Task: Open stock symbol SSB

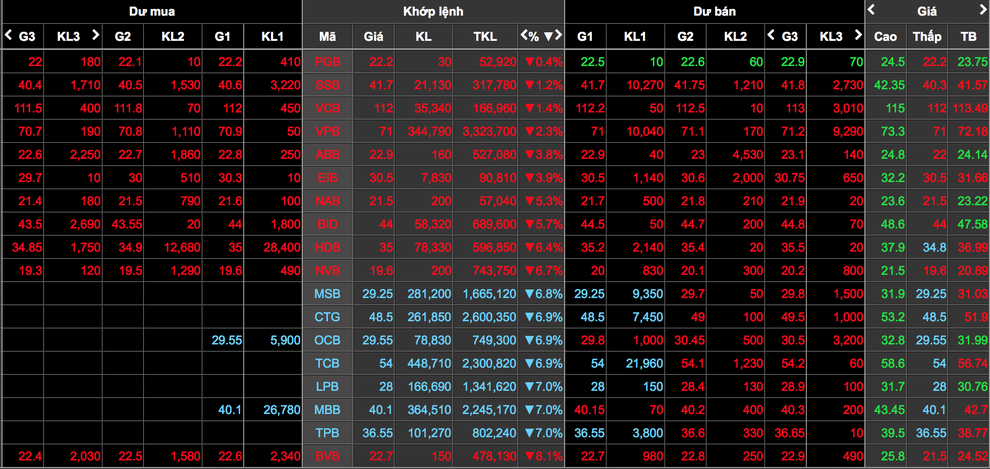Action: (327, 85)
